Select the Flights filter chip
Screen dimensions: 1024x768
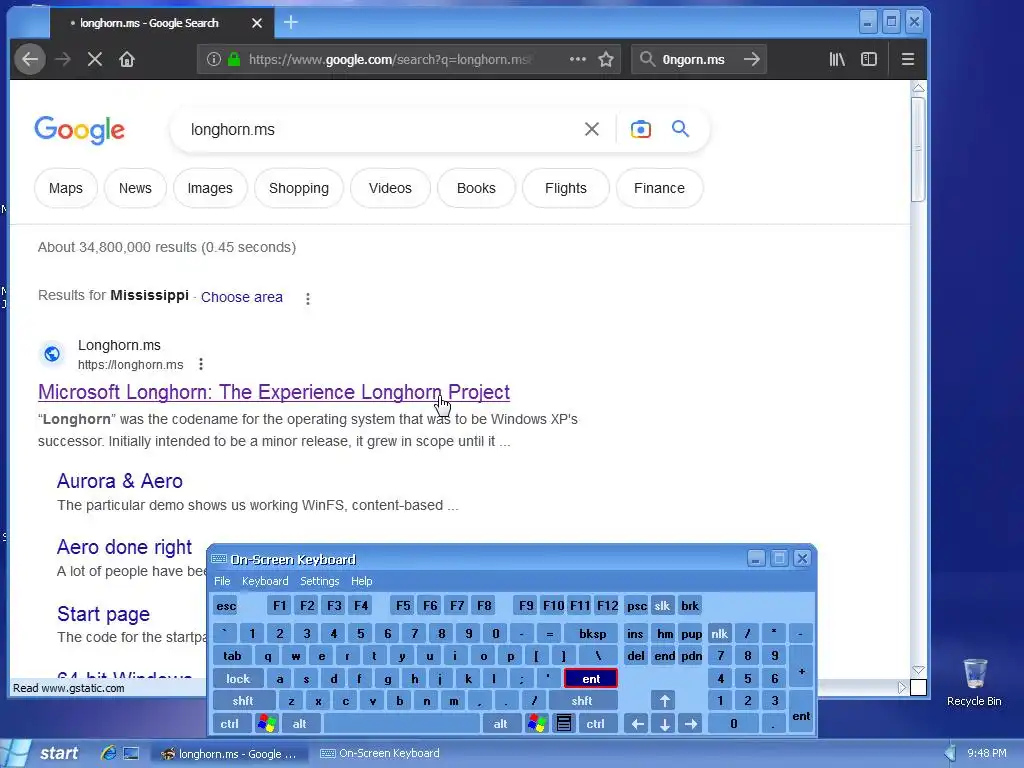566,188
